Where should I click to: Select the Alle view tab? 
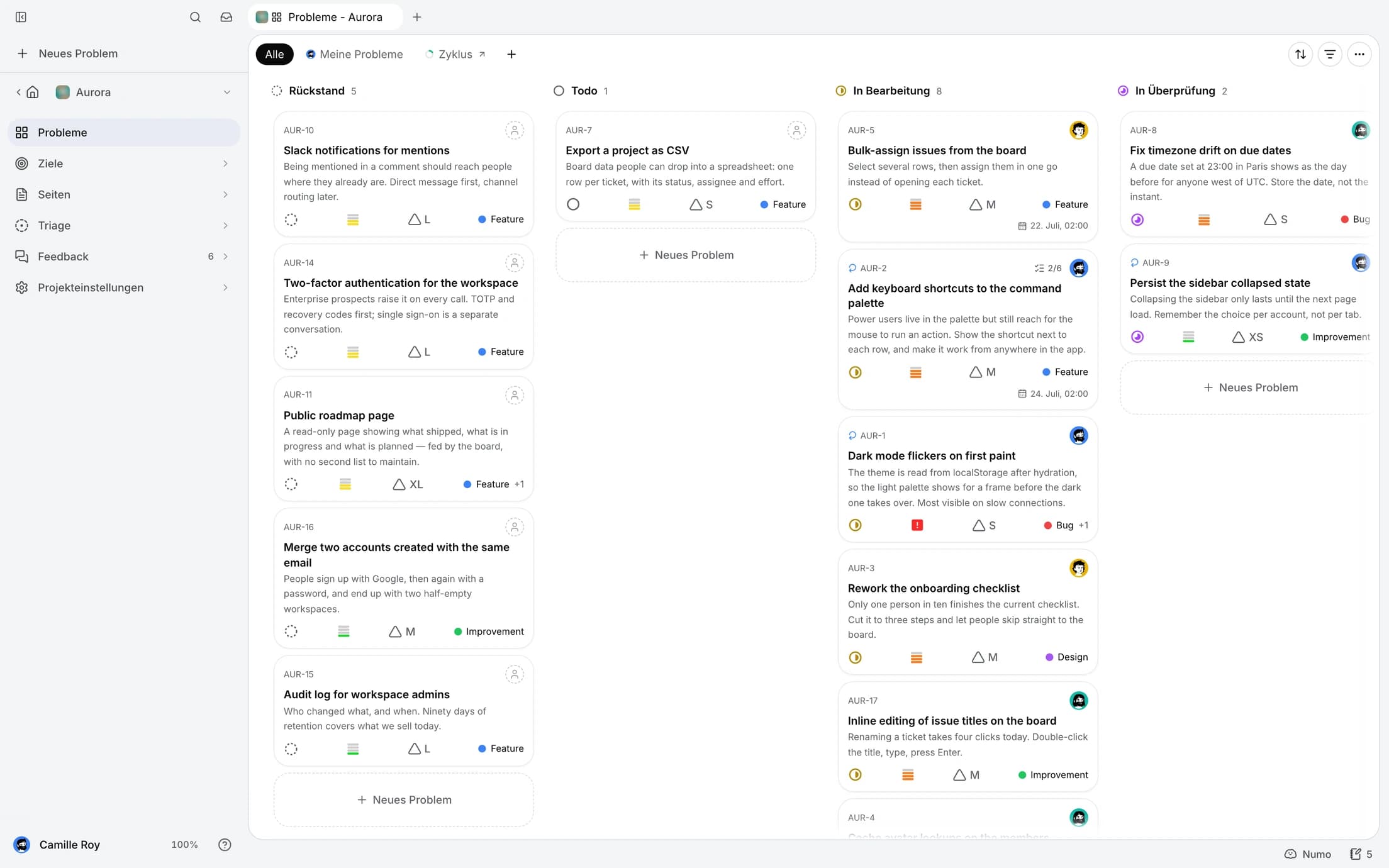coord(274,54)
